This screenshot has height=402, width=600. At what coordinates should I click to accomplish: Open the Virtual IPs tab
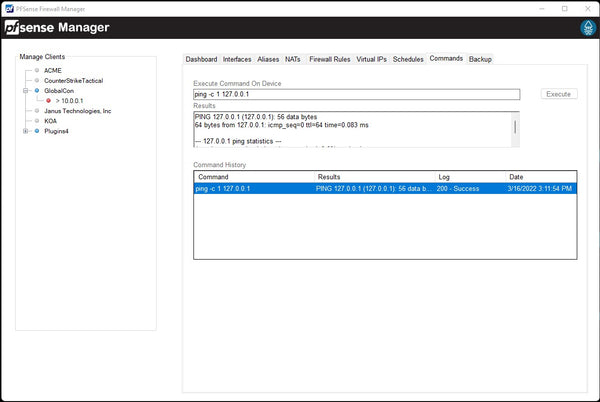click(373, 59)
